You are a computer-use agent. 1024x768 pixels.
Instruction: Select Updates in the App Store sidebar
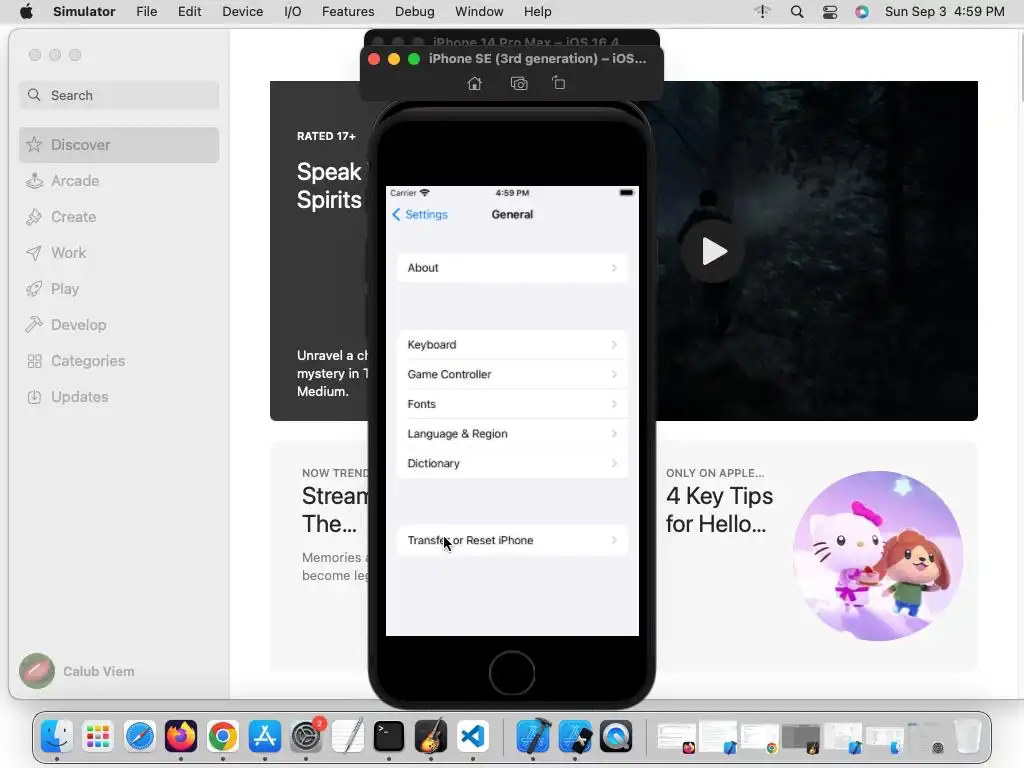(x=119, y=396)
